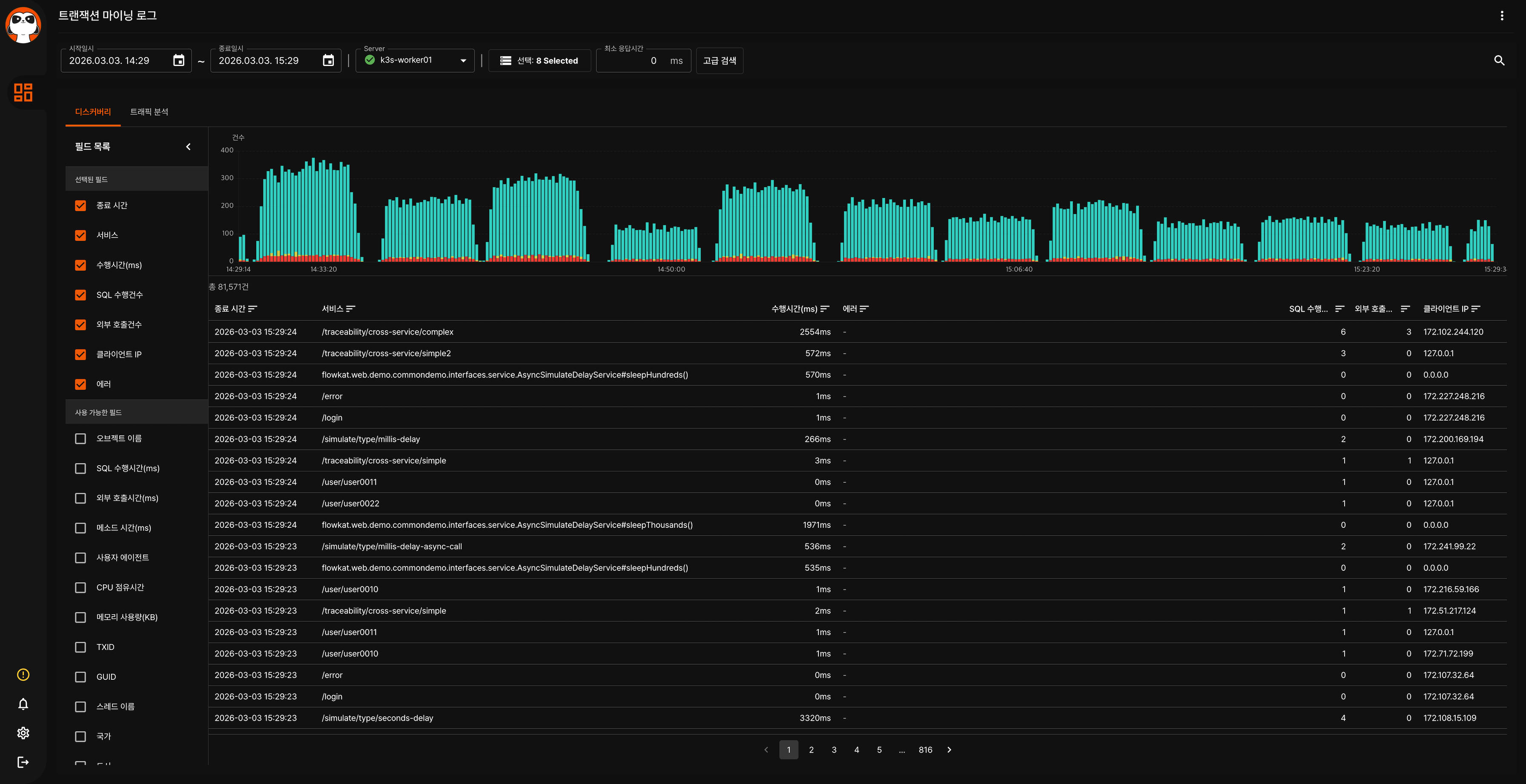Enable the TXID field checkbox
Screen dimensions: 1526x784
(x=80, y=647)
